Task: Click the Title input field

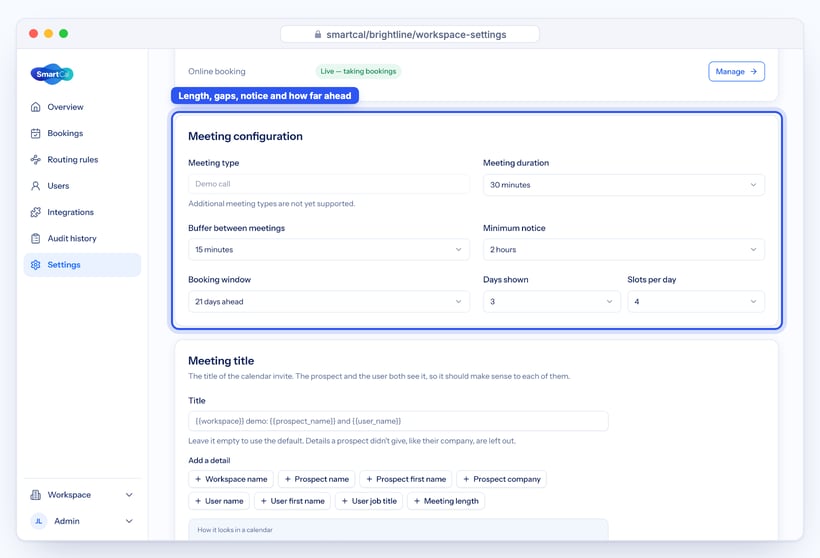Action: (x=398, y=421)
